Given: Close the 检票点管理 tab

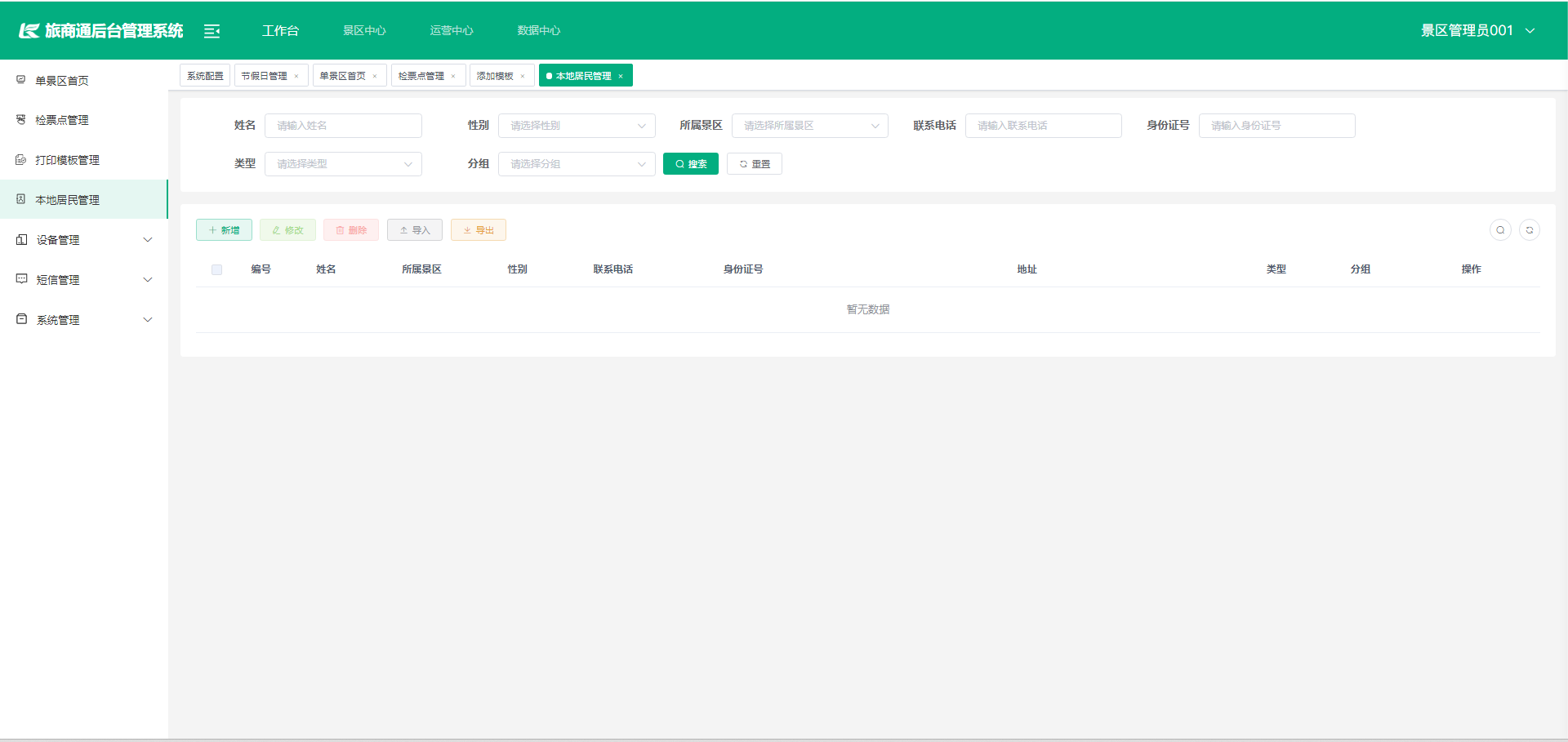Looking at the screenshot, I should point(453,76).
